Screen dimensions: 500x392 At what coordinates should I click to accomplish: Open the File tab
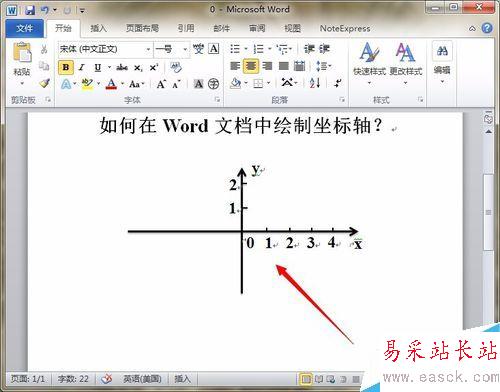[24, 28]
